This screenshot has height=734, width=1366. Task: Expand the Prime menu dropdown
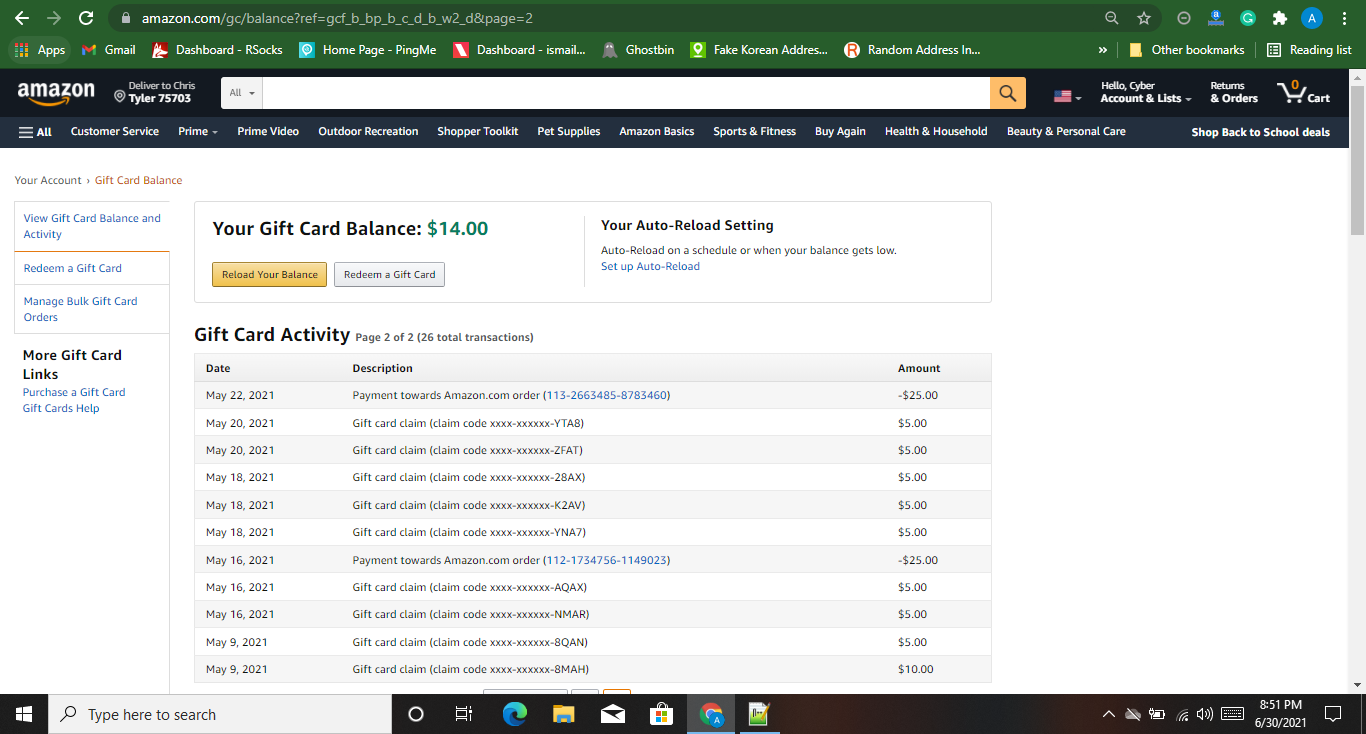point(198,131)
